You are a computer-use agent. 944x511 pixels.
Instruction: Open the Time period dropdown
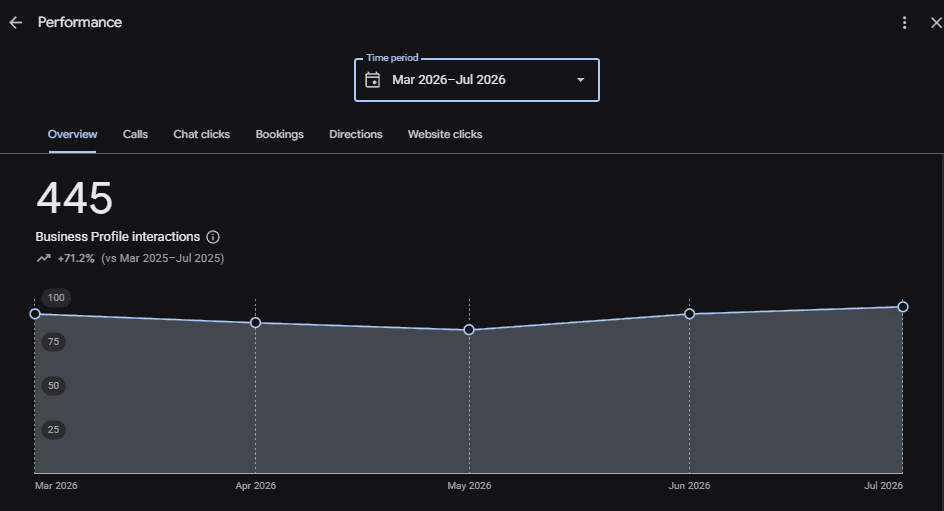click(x=477, y=80)
